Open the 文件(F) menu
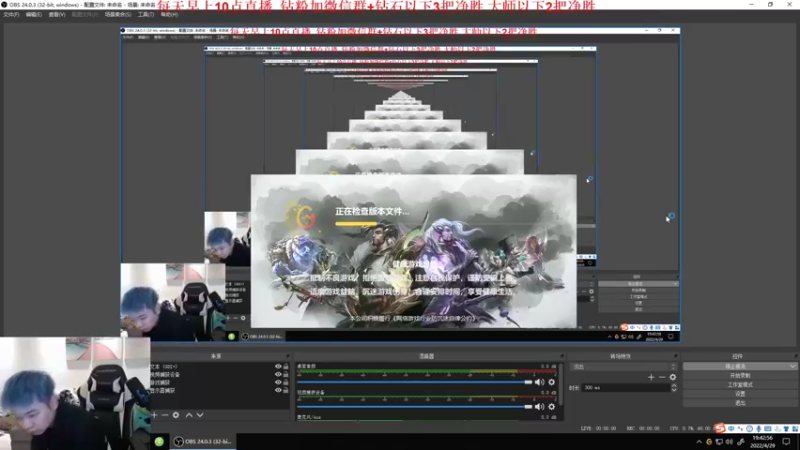This screenshot has width=800, height=450. click(x=11, y=15)
